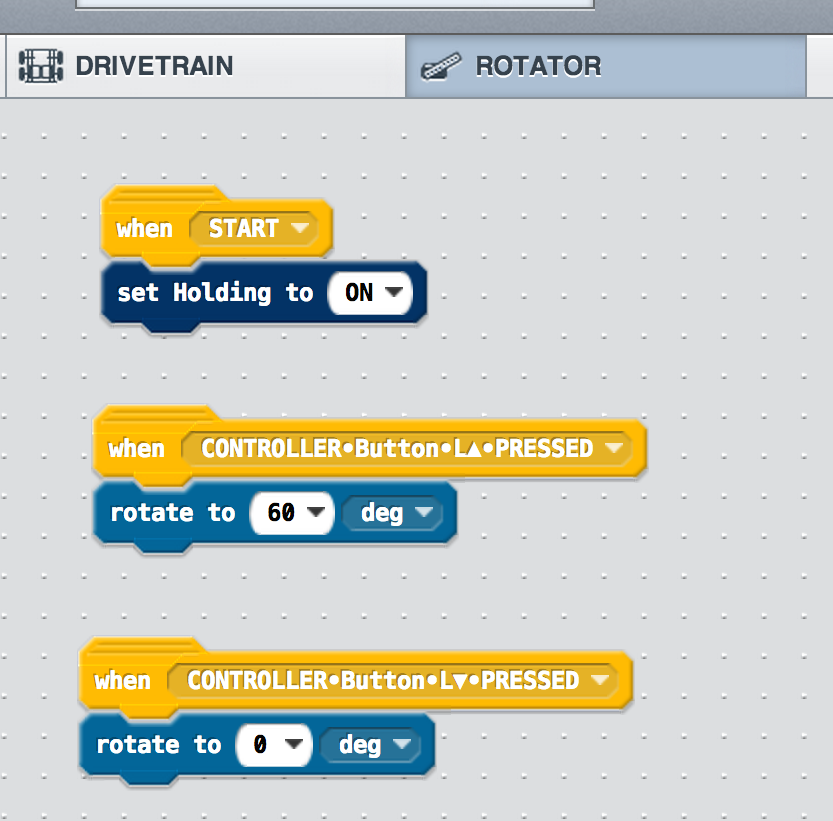
Task: Click 'when' on the L-up controller block
Action: coord(136,449)
